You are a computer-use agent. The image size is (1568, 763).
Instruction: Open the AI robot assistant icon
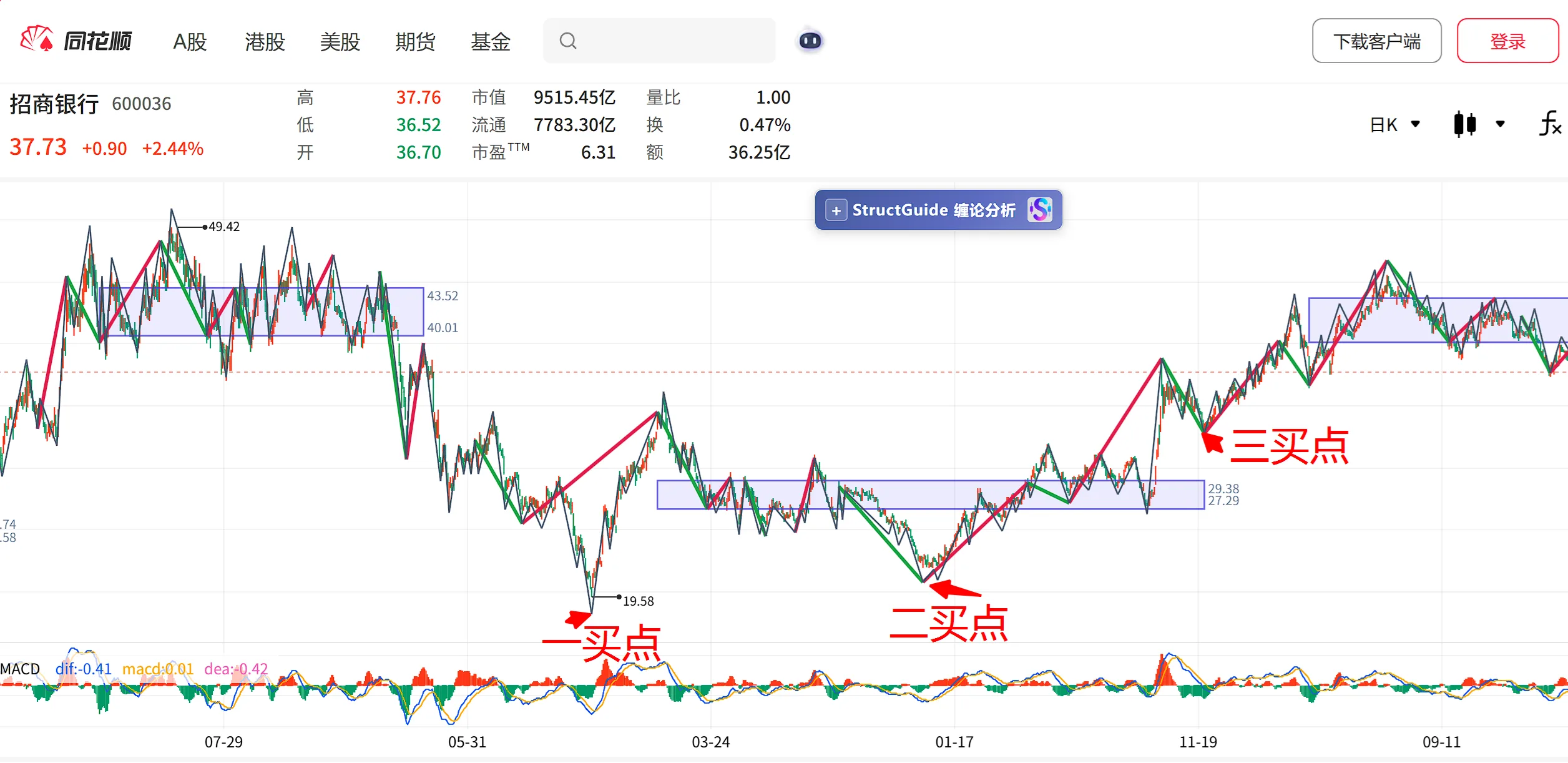click(x=810, y=41)
